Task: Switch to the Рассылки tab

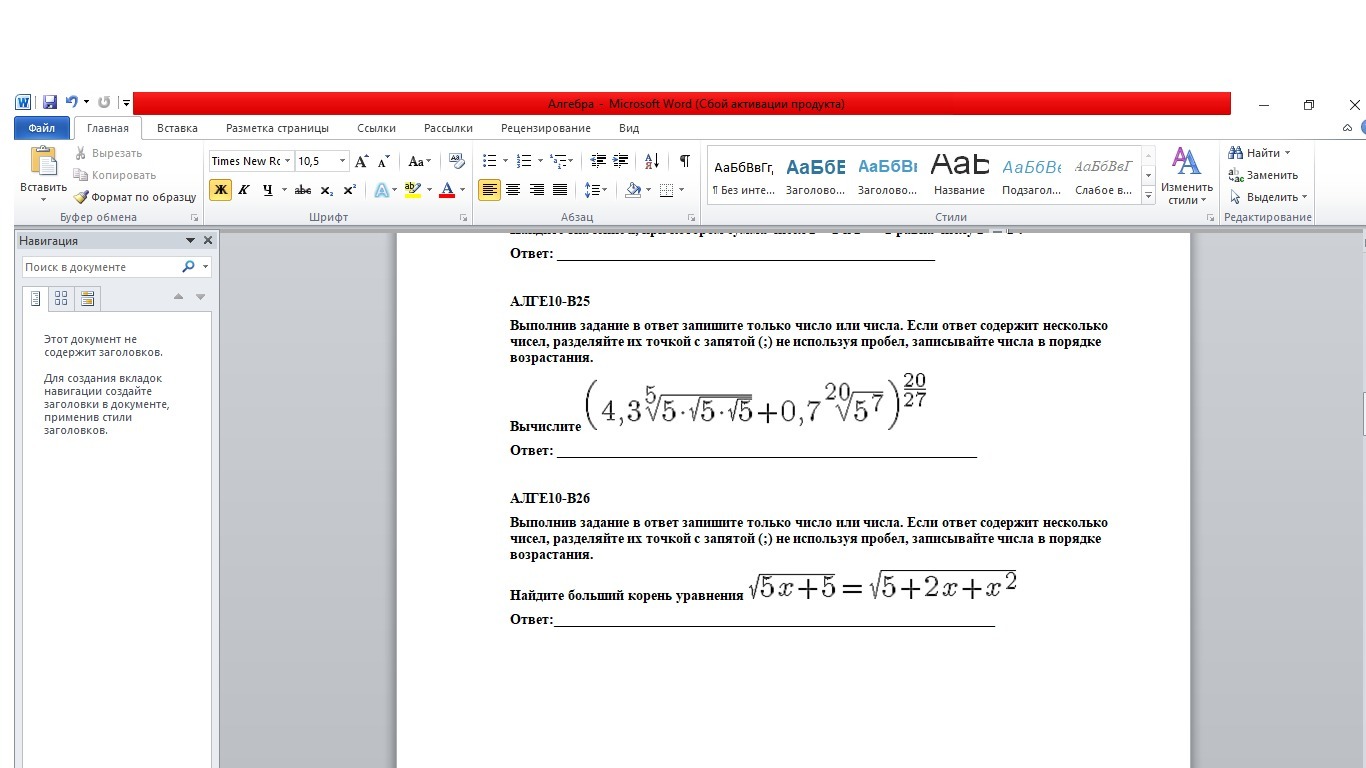Action: 448,128
